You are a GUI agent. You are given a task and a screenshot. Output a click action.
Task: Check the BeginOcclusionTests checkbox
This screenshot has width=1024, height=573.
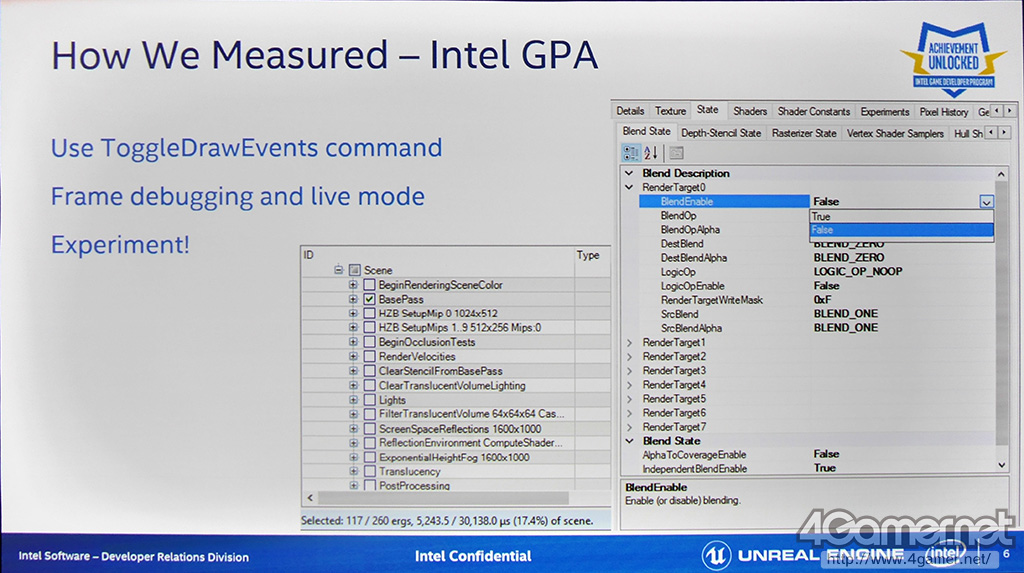[x=370, y=342]
